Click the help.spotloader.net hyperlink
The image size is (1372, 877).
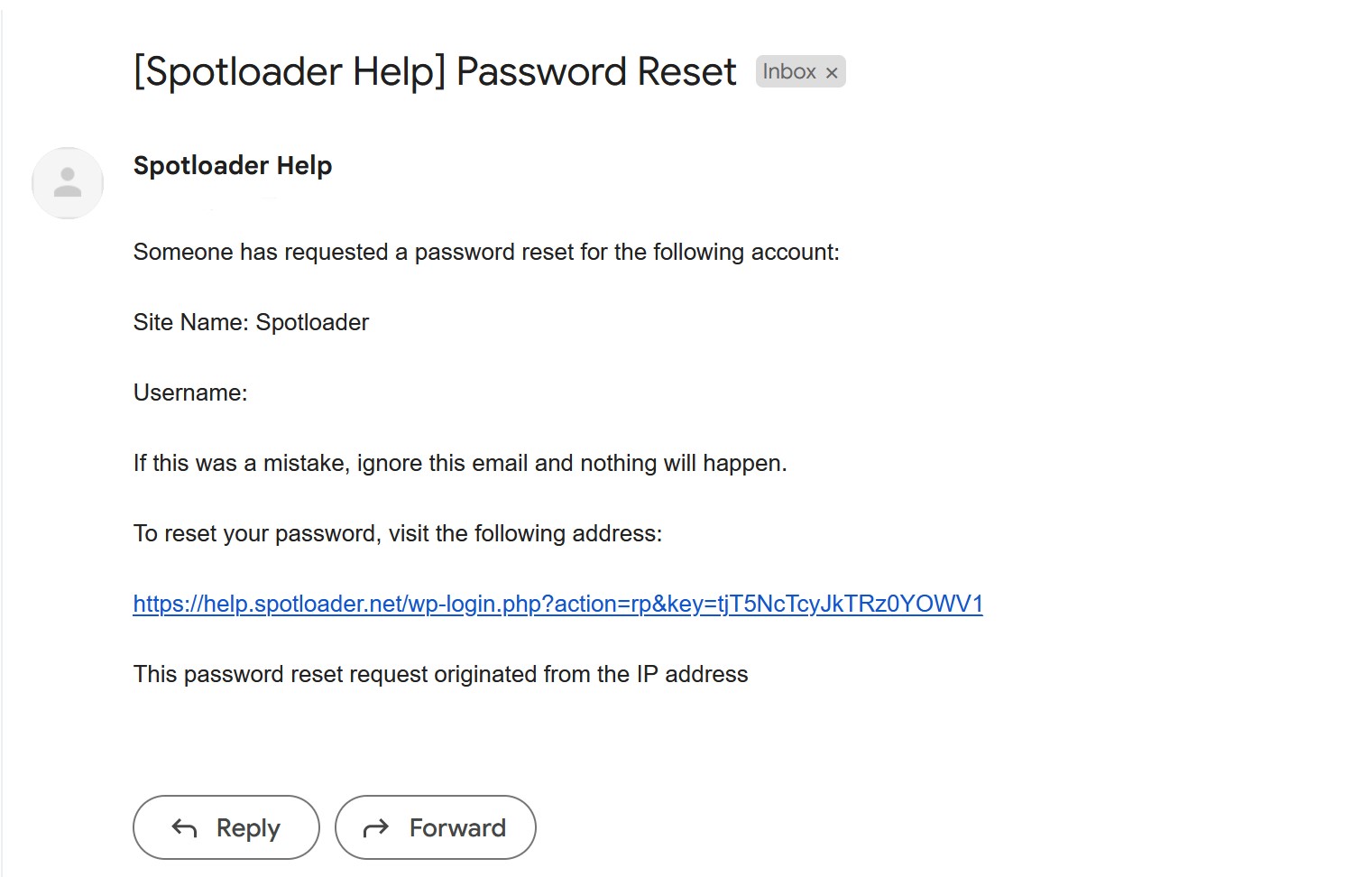click(x=557, y=603)
